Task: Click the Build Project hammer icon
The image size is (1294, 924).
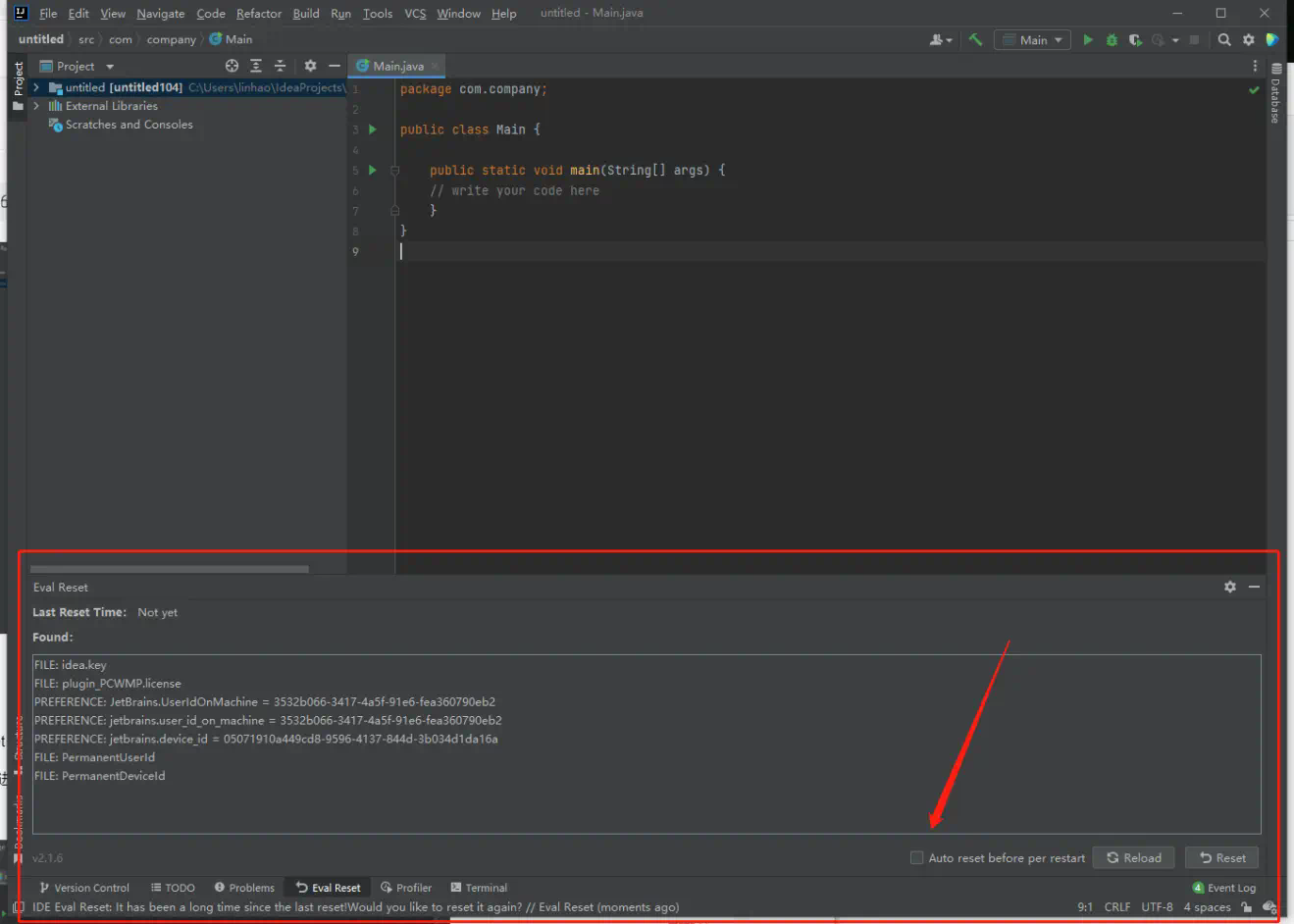Action: (975, 40)
